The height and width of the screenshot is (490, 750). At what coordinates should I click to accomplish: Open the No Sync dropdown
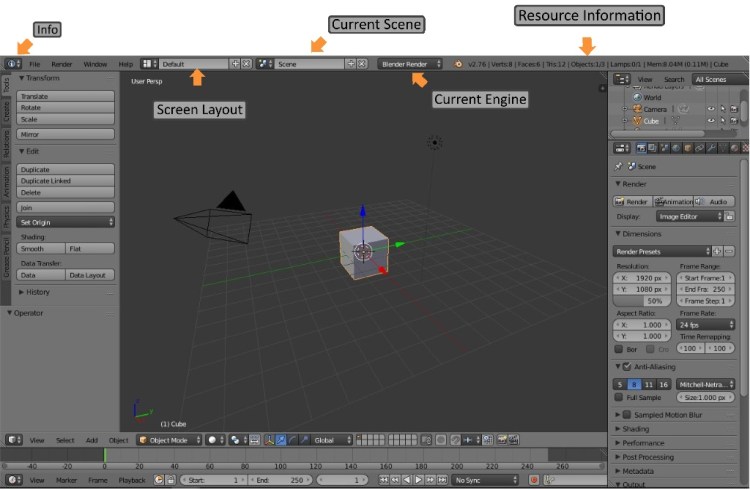coord(485,479)
